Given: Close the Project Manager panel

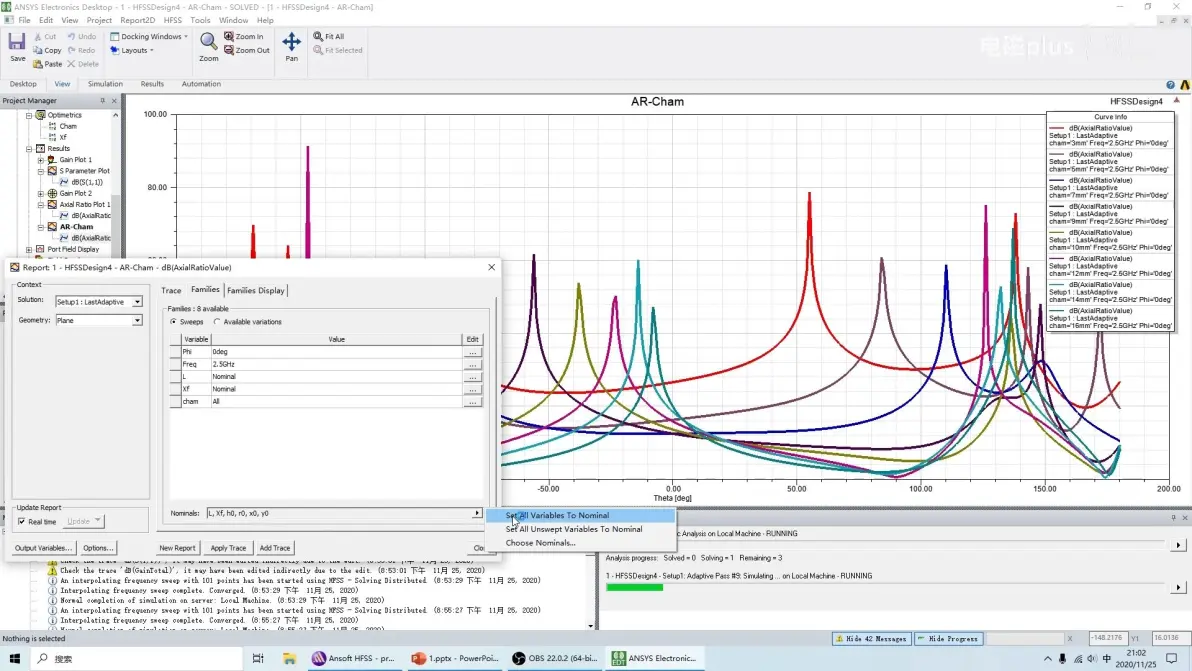Looking at the screenshot, I should [115, 100].
